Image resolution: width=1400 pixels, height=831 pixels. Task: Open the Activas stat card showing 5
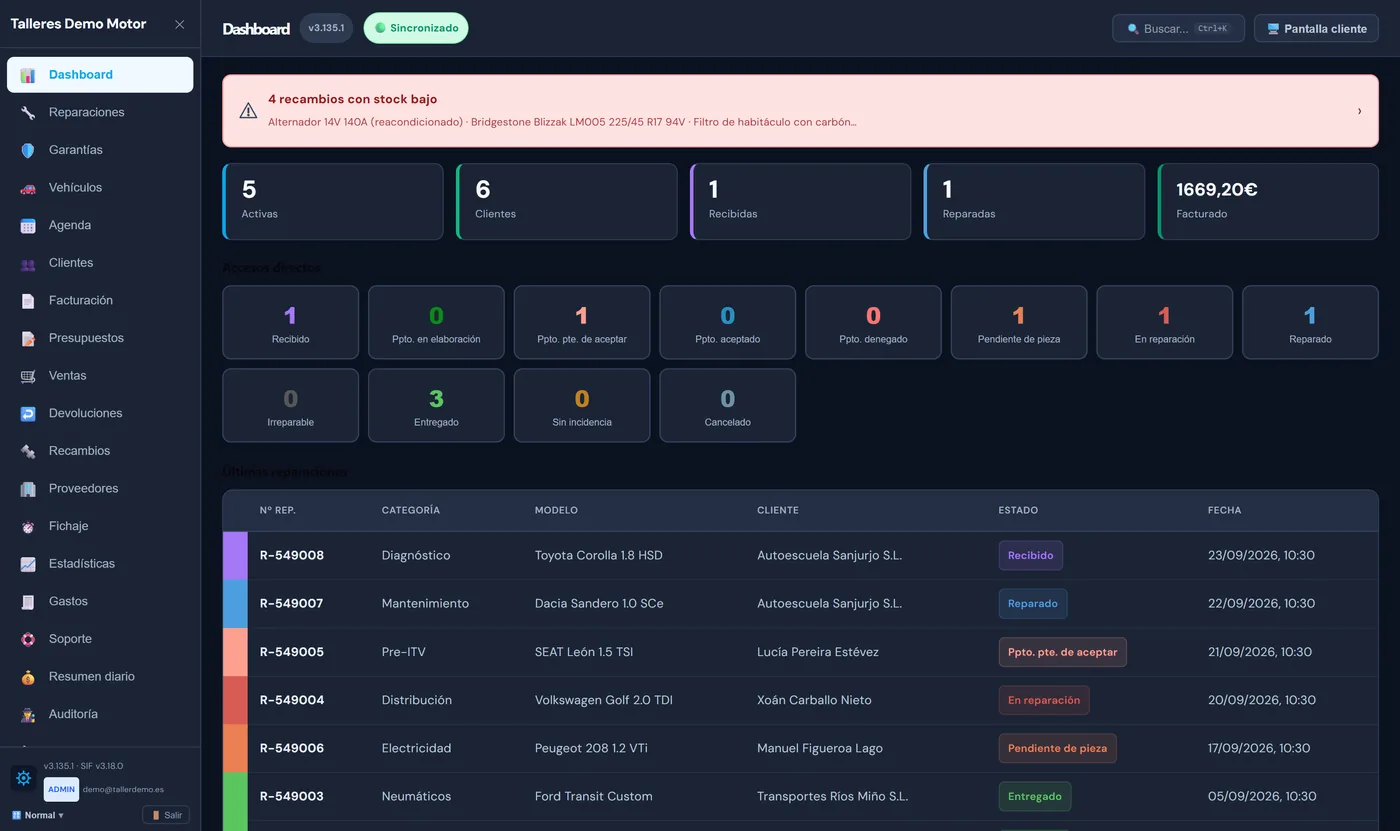[x=333, y=201]
